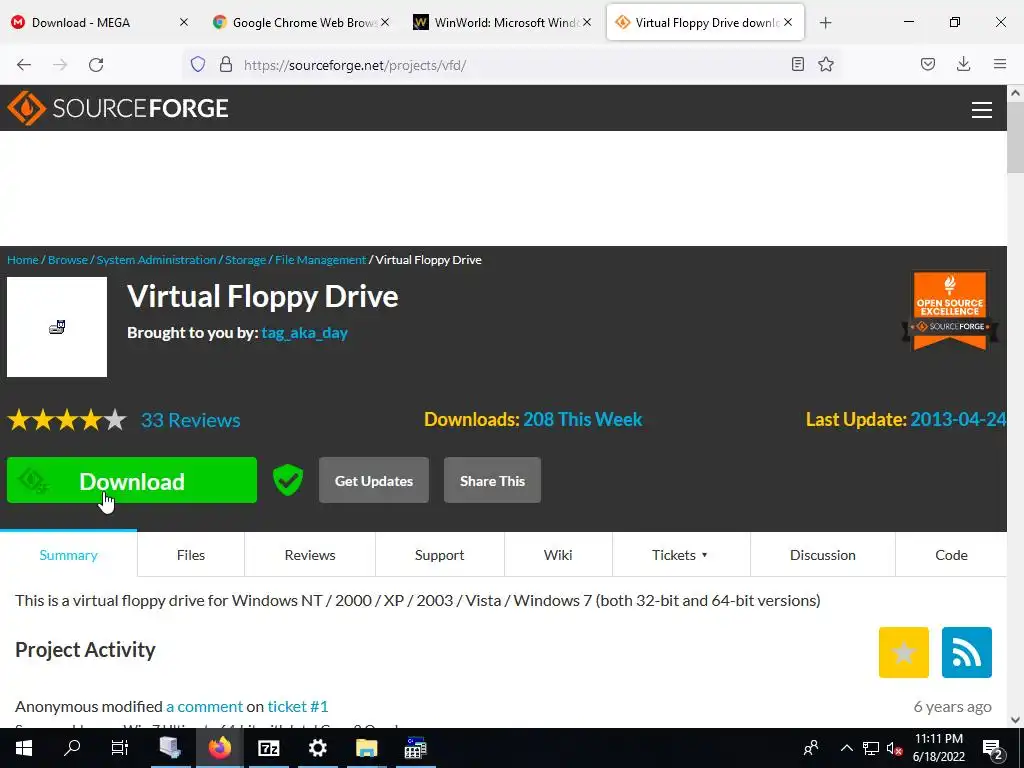This screenshot has height=768, width=1024.
Task: Click the blue RSS feed icon
Action: (967, 652)
